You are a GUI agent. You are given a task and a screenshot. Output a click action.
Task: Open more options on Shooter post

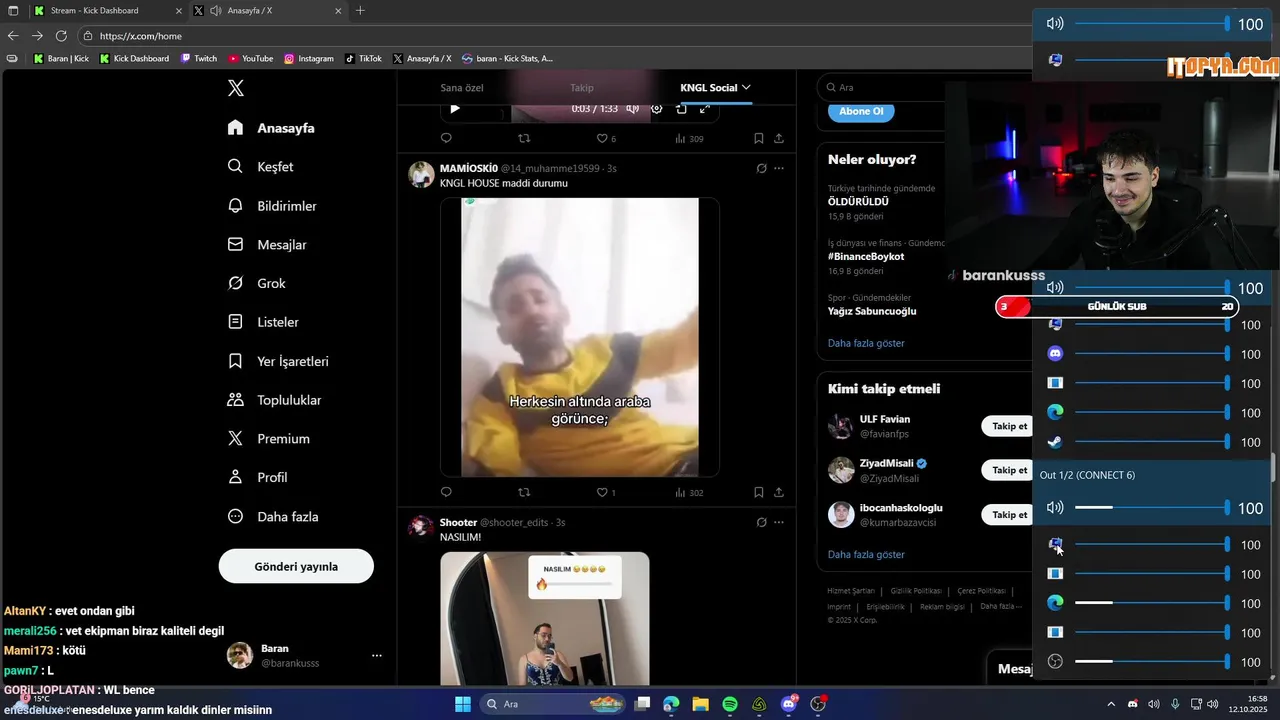(x=779, y=522)
